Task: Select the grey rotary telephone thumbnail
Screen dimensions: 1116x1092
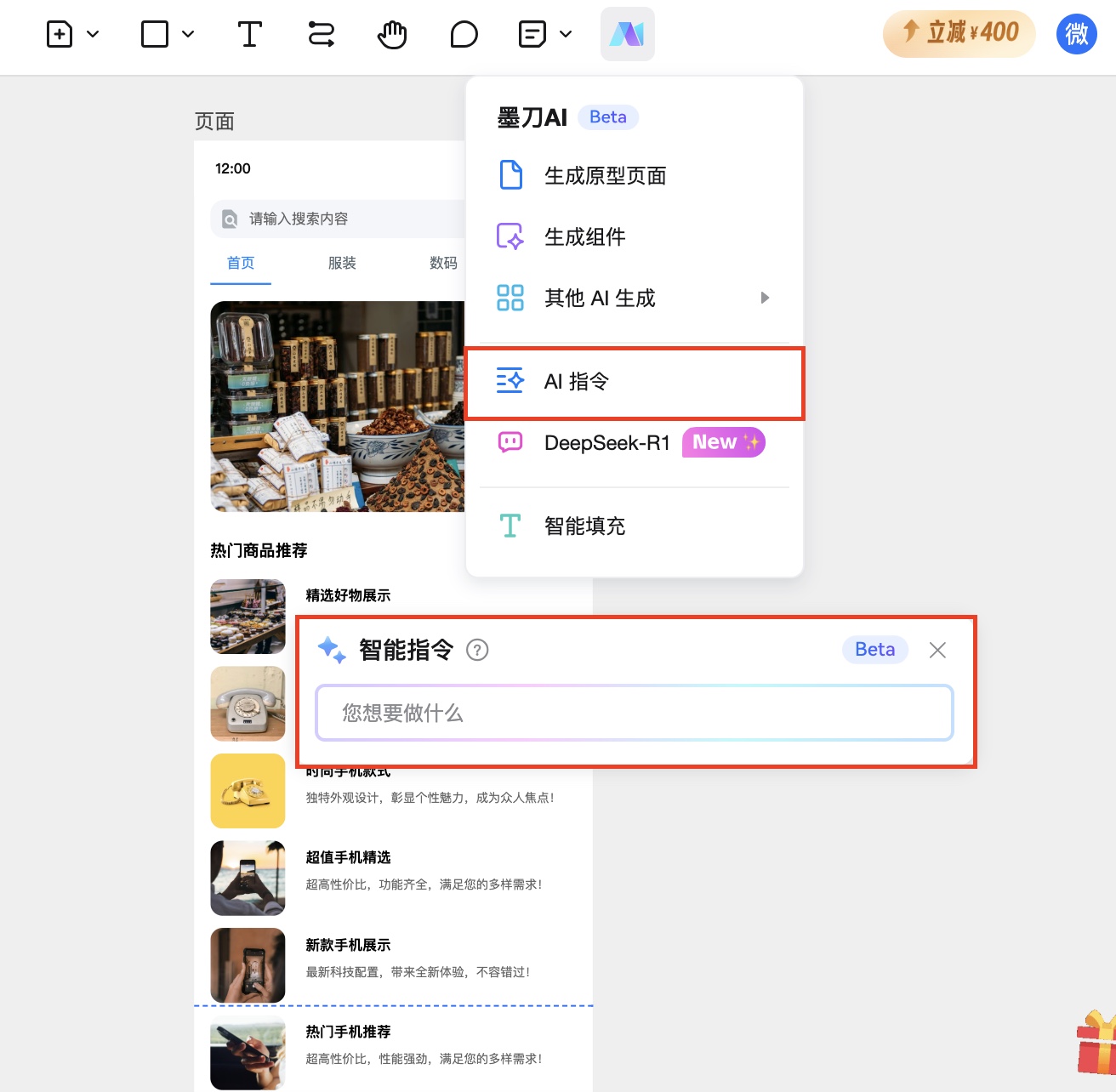Action: (248, 704)
